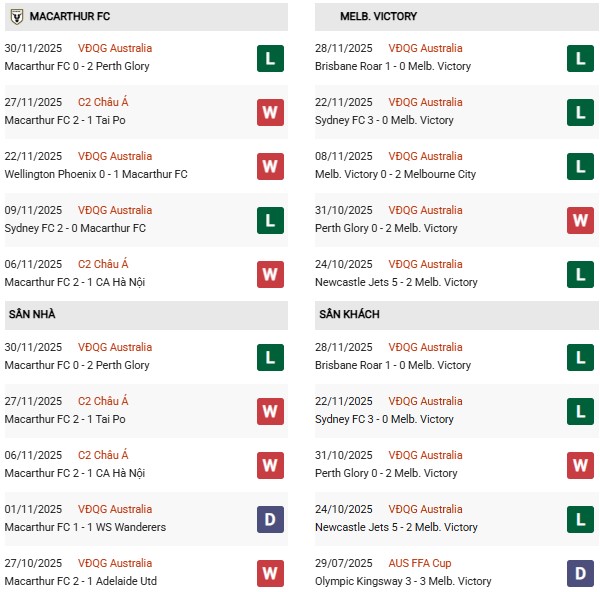Open C2 Châu Á link for 06/11/2025 match under Macarthur FC header

[x=103, y=264]
